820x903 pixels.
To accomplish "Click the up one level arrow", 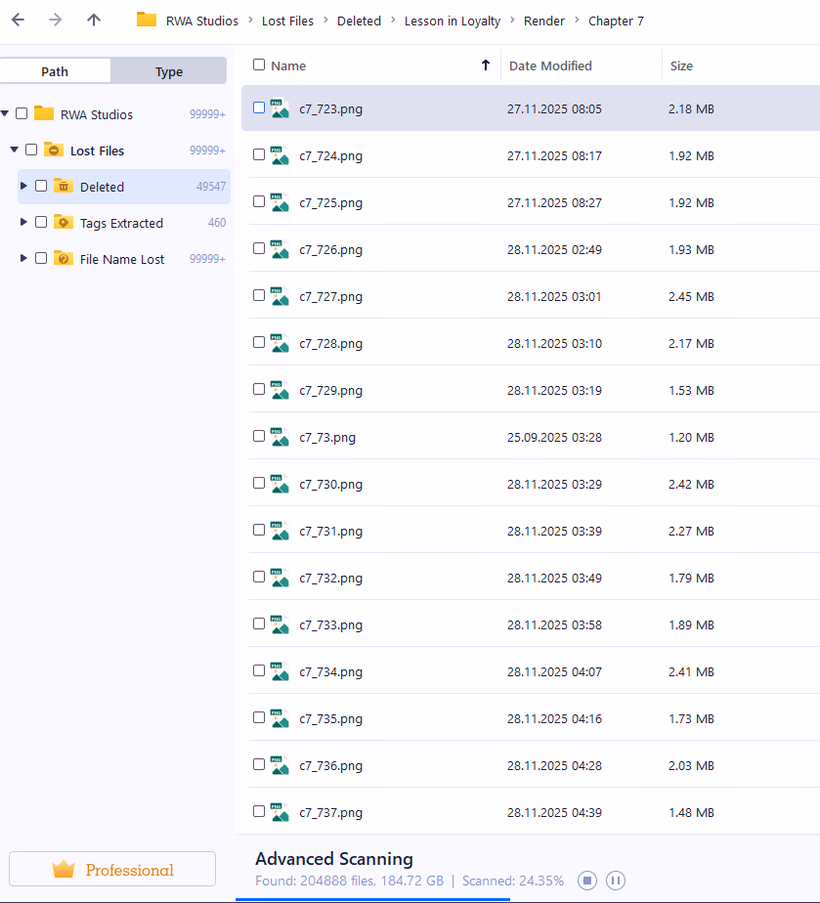I will (x=93, y=20).
